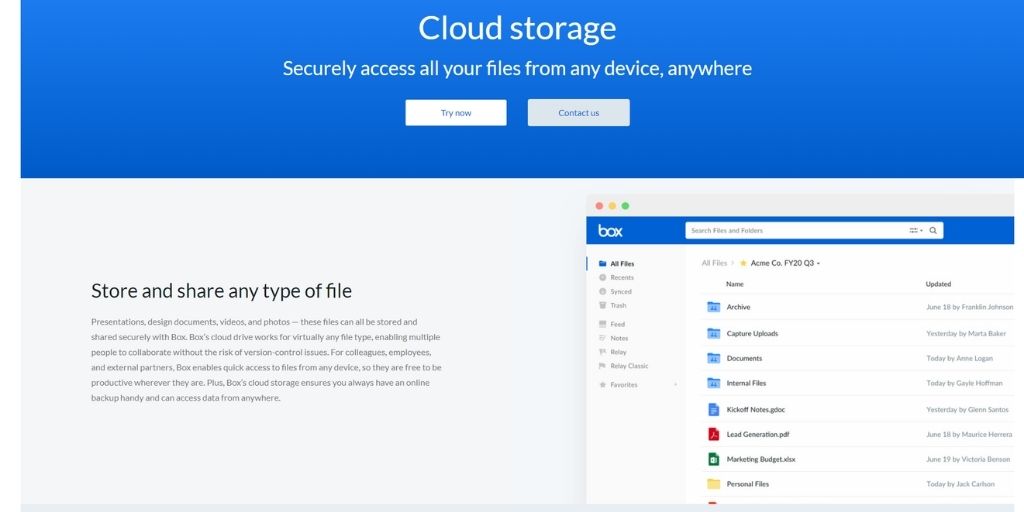Click 'Yesterday by Marta Baker' text
The height and width of the screenshot is (512, 1024).
click(x=966, y=334)
